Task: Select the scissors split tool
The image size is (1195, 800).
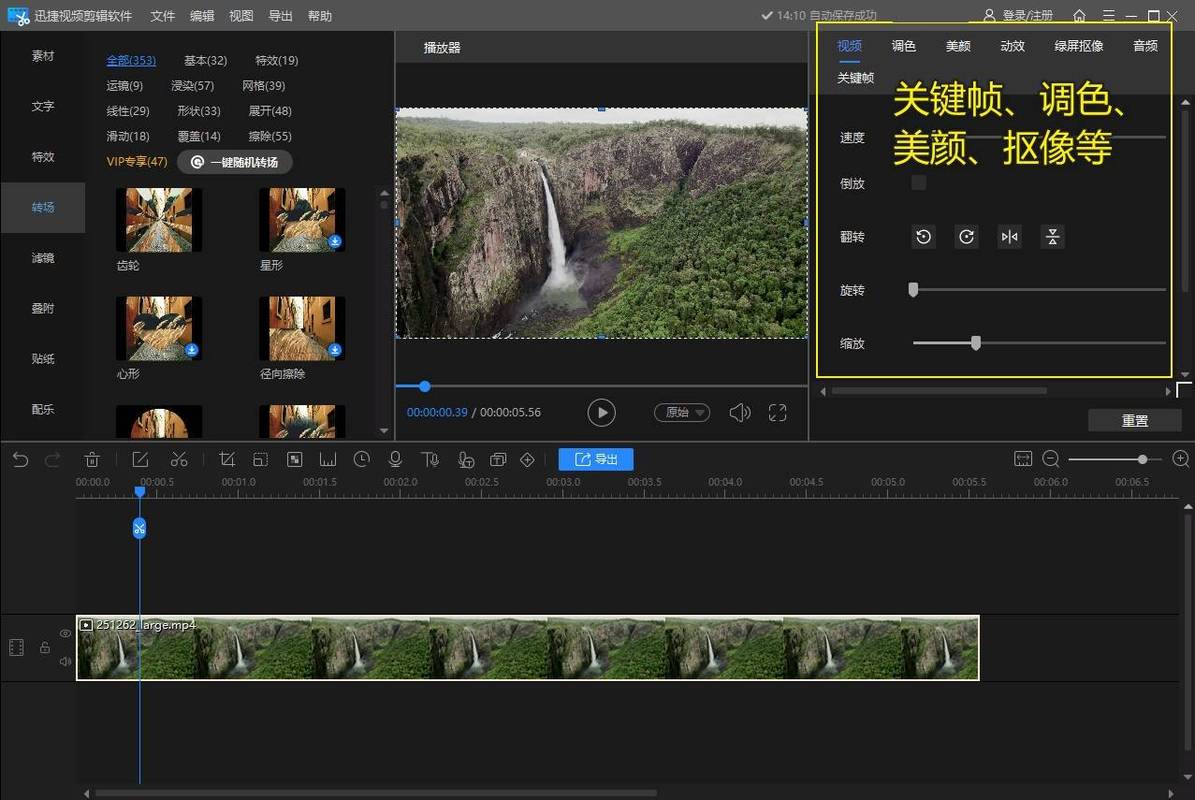Action: pos(179,459)
